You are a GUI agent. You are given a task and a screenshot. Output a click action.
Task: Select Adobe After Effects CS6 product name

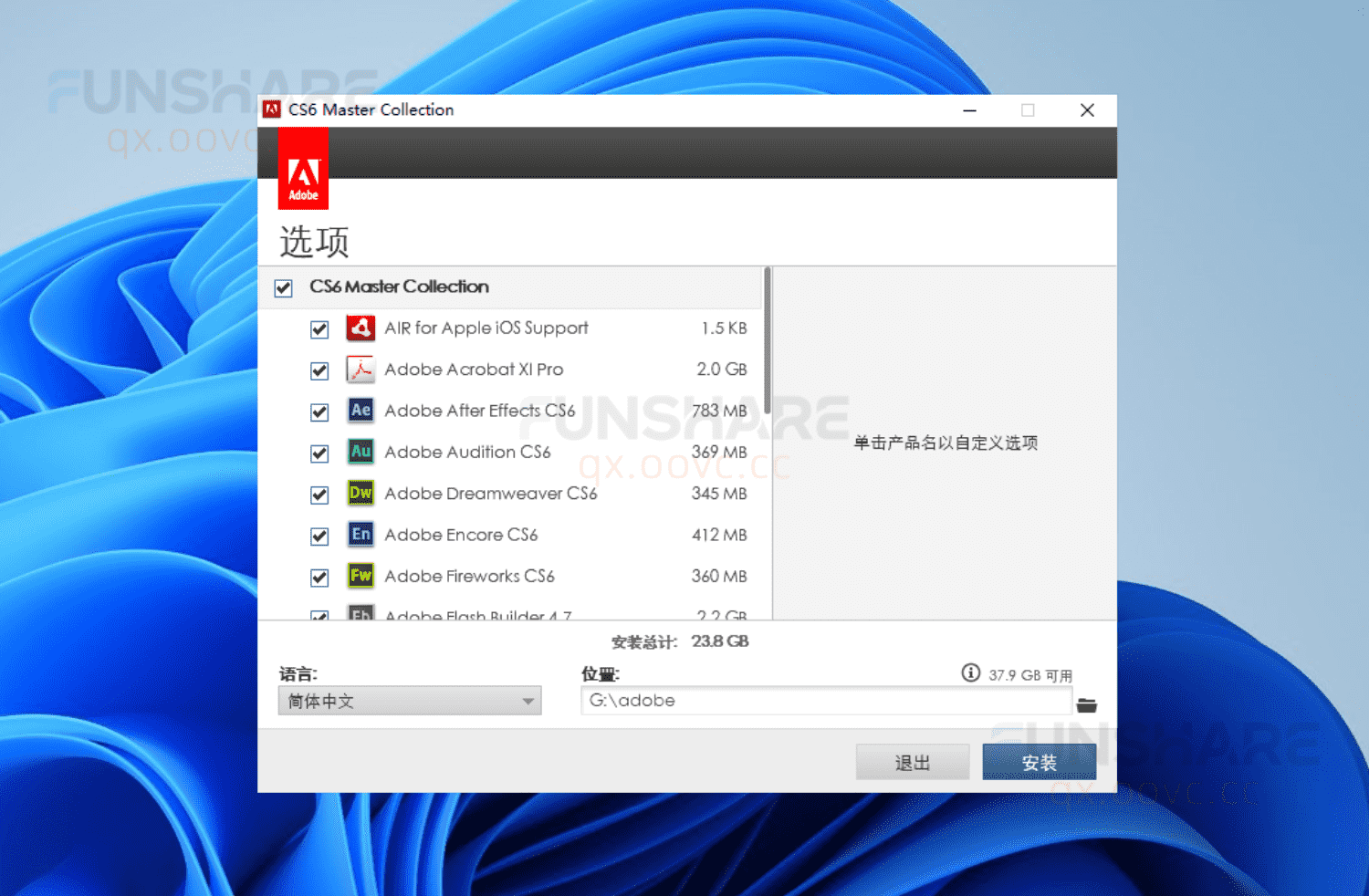coord(480,411)
